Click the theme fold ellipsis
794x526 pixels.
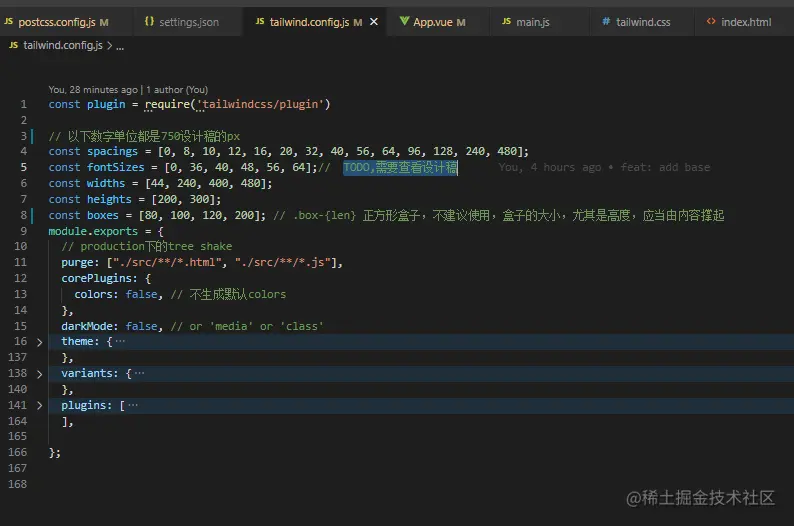point(120,342)
